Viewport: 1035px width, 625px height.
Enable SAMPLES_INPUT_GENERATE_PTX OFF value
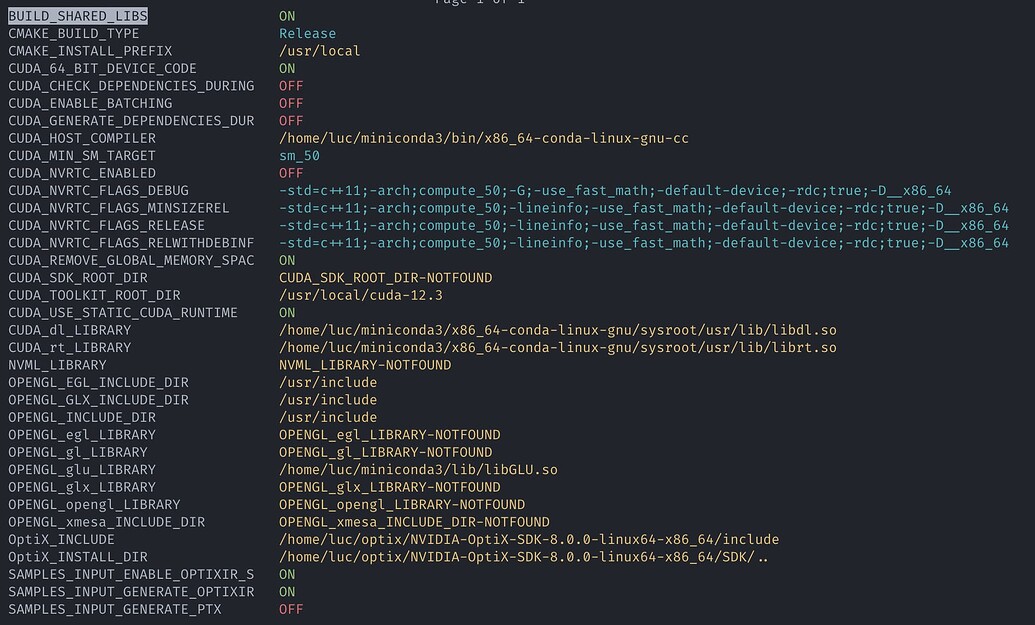click(x=291, y=609)
